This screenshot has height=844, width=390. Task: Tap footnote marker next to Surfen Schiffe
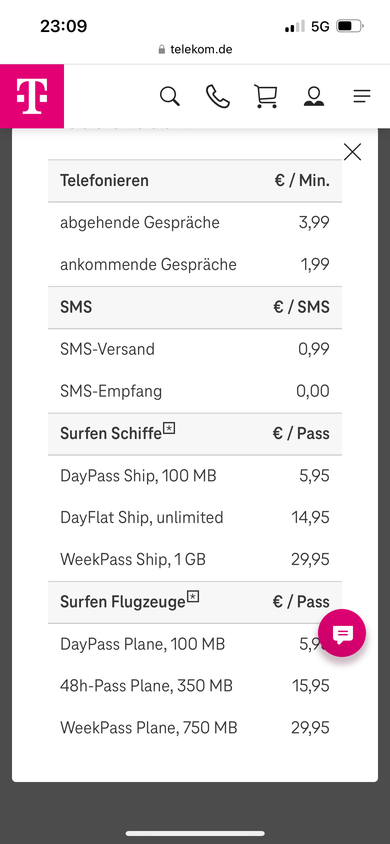tap(169, 428)
